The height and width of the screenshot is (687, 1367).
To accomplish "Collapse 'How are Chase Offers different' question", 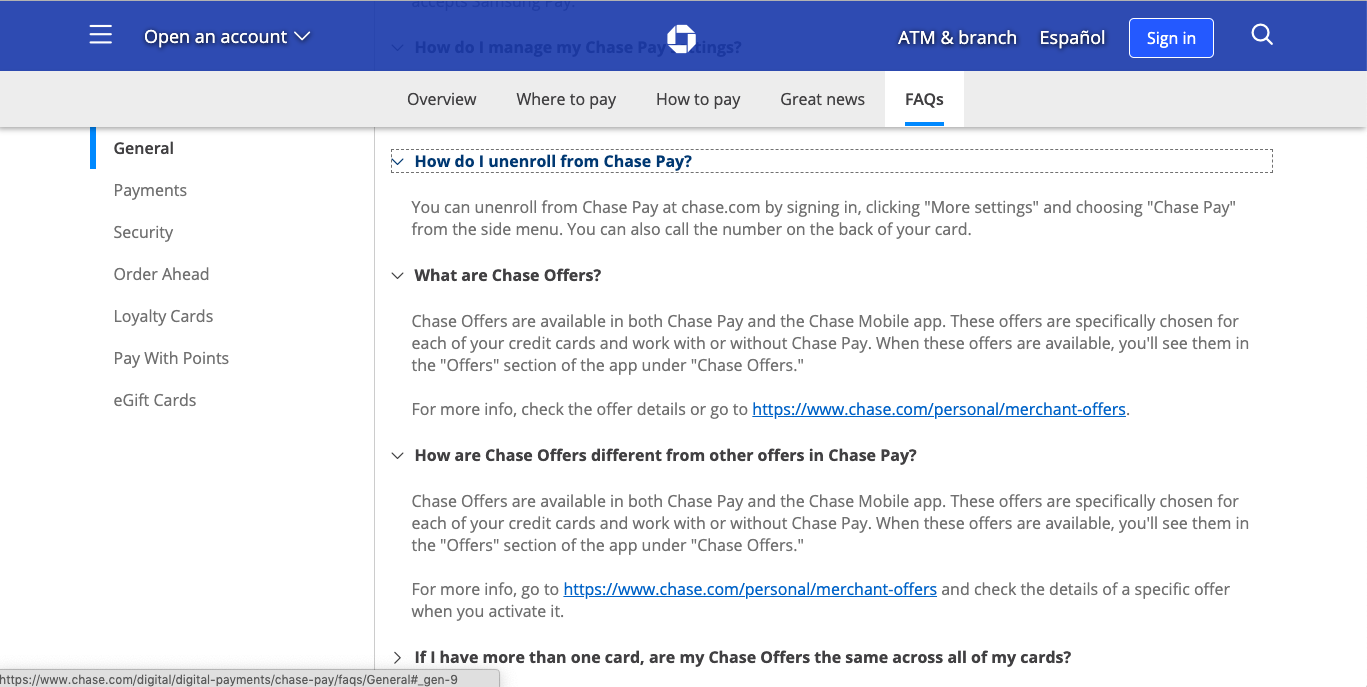I will click(x=654, y=455).
